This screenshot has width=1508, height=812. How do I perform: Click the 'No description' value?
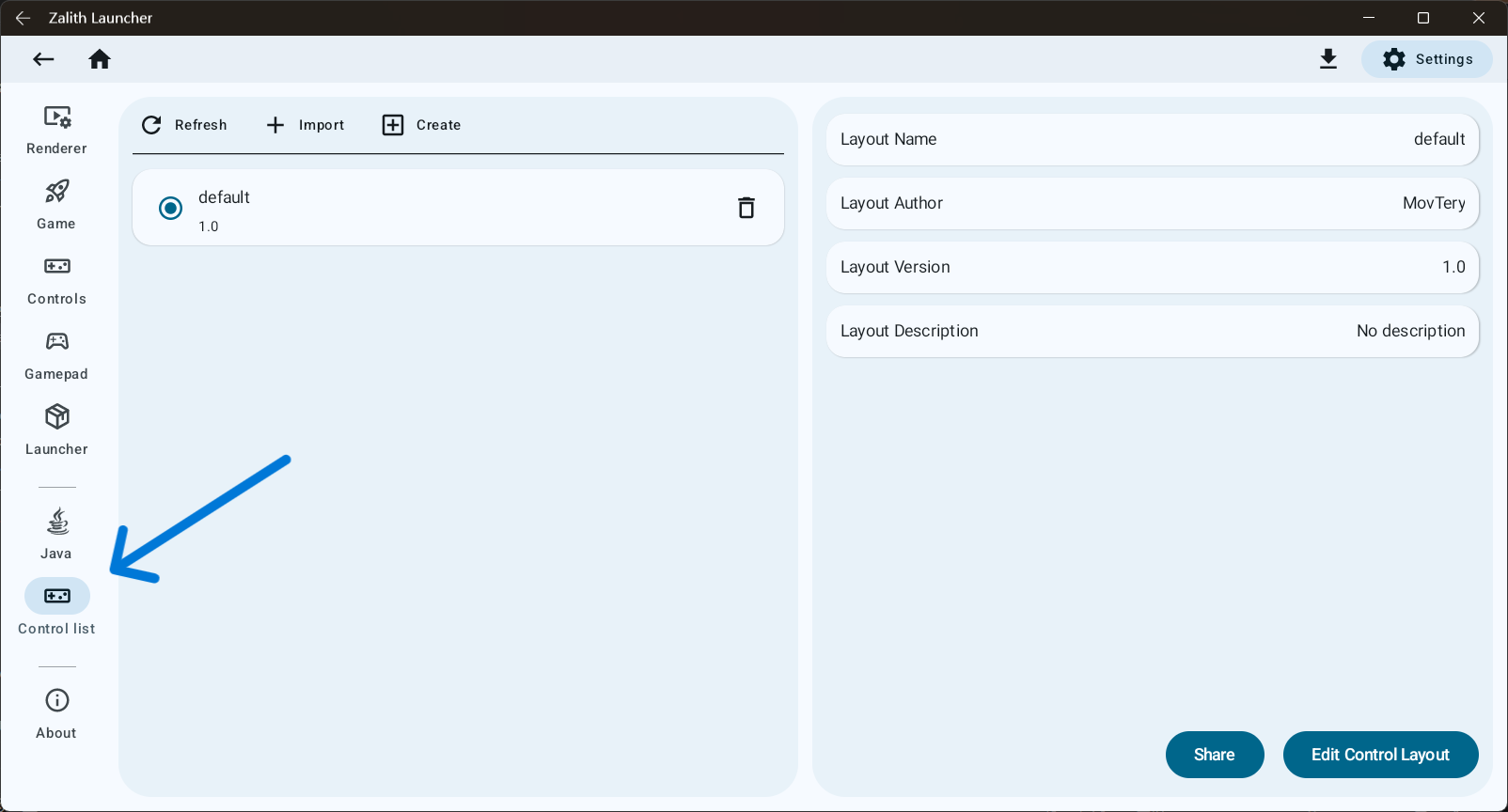pyautogui.click(x=1410, y=331)
